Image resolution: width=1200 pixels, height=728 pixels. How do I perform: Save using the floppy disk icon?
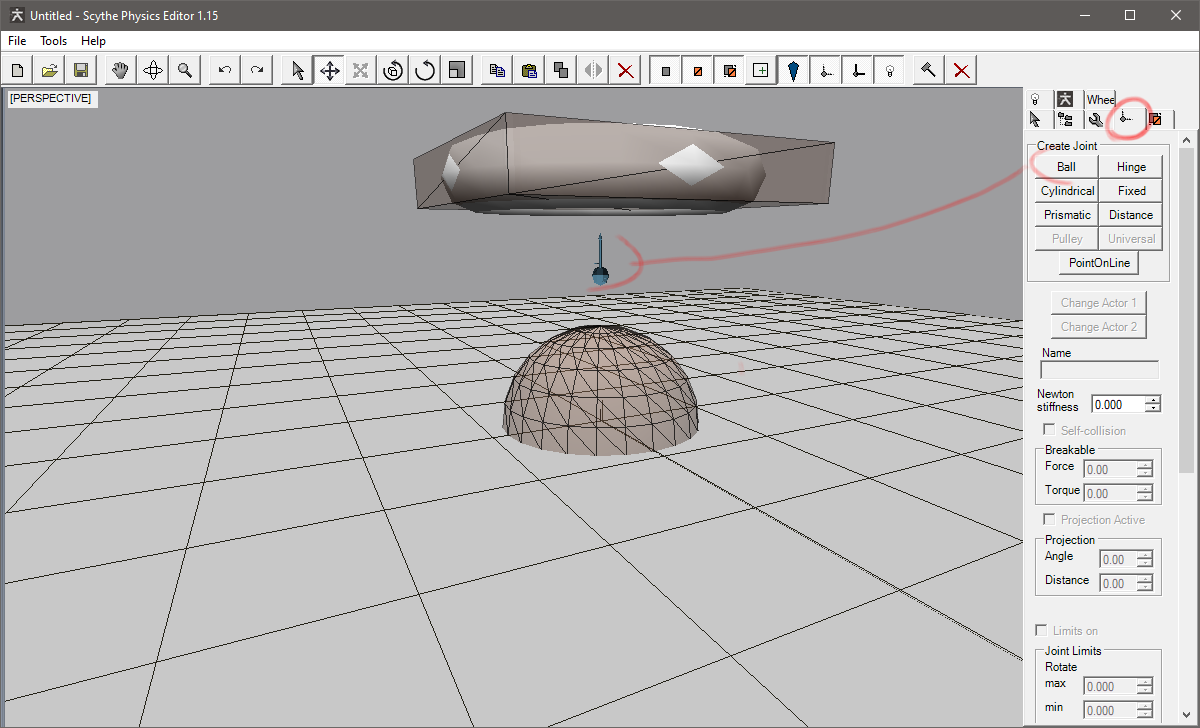(81, 70)
